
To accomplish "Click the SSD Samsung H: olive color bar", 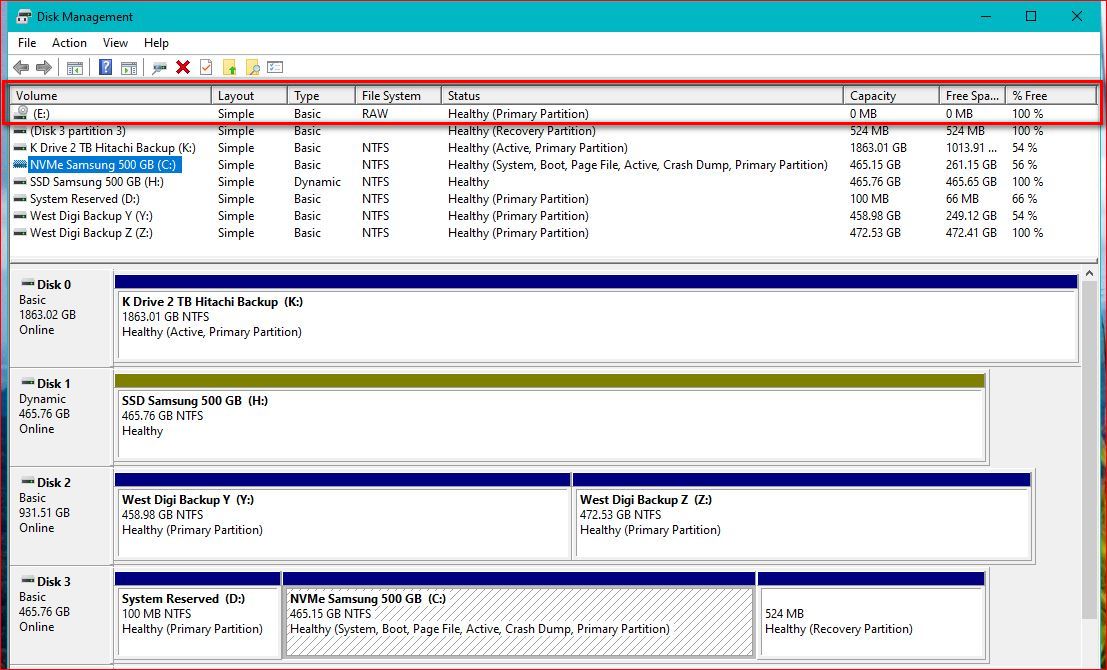I will click(549, 381).
